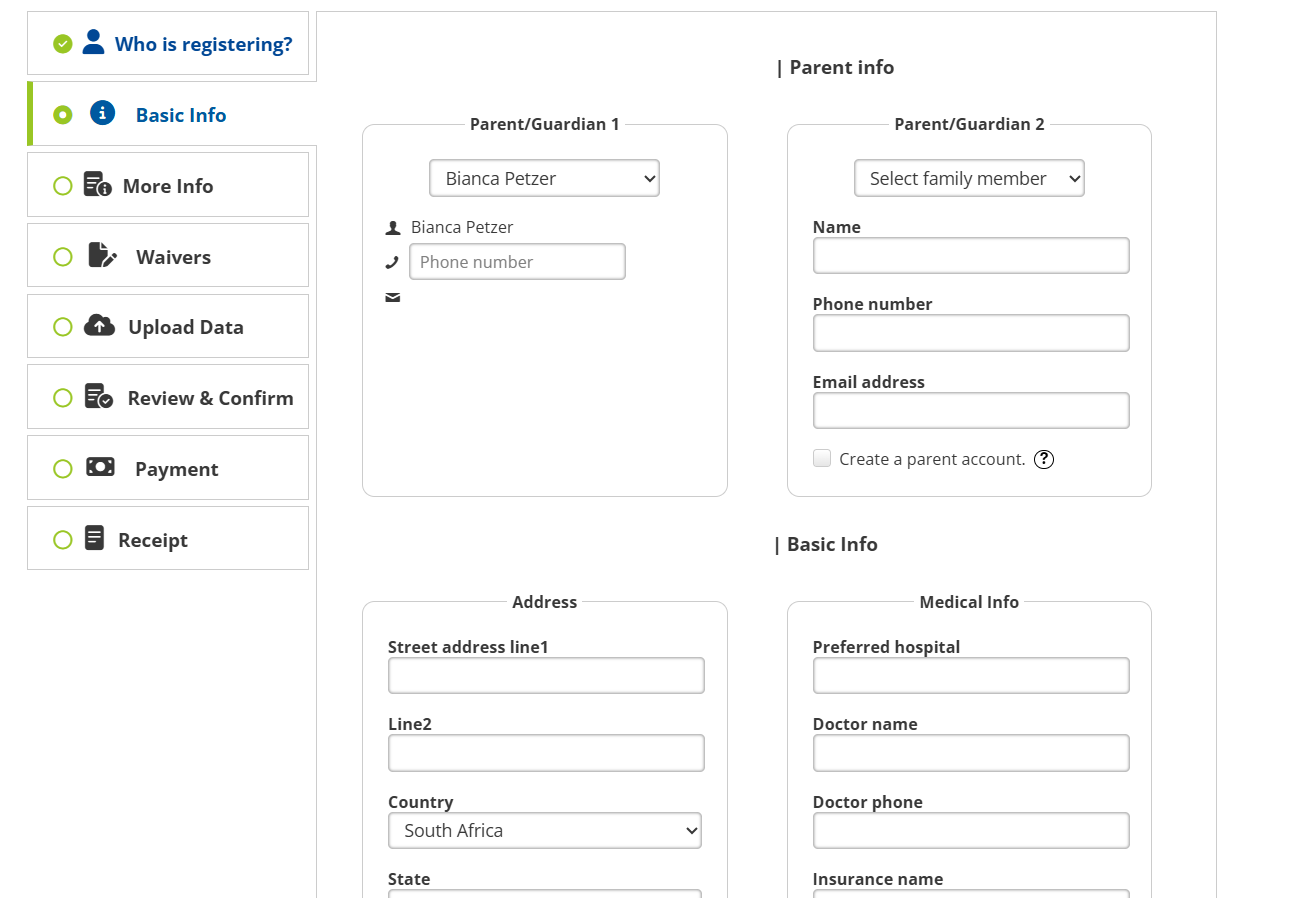Viewport: 1307px width, 898px height.
Task: Click the Review & Confirm checklist icon
Action: pos(98,397)
